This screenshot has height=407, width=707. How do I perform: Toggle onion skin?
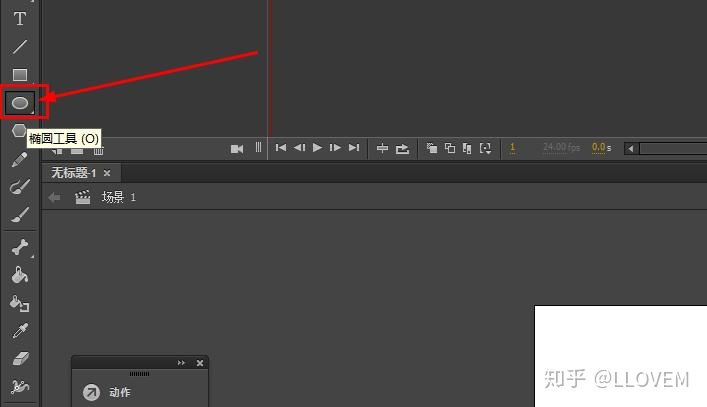[x=432, y=148]
